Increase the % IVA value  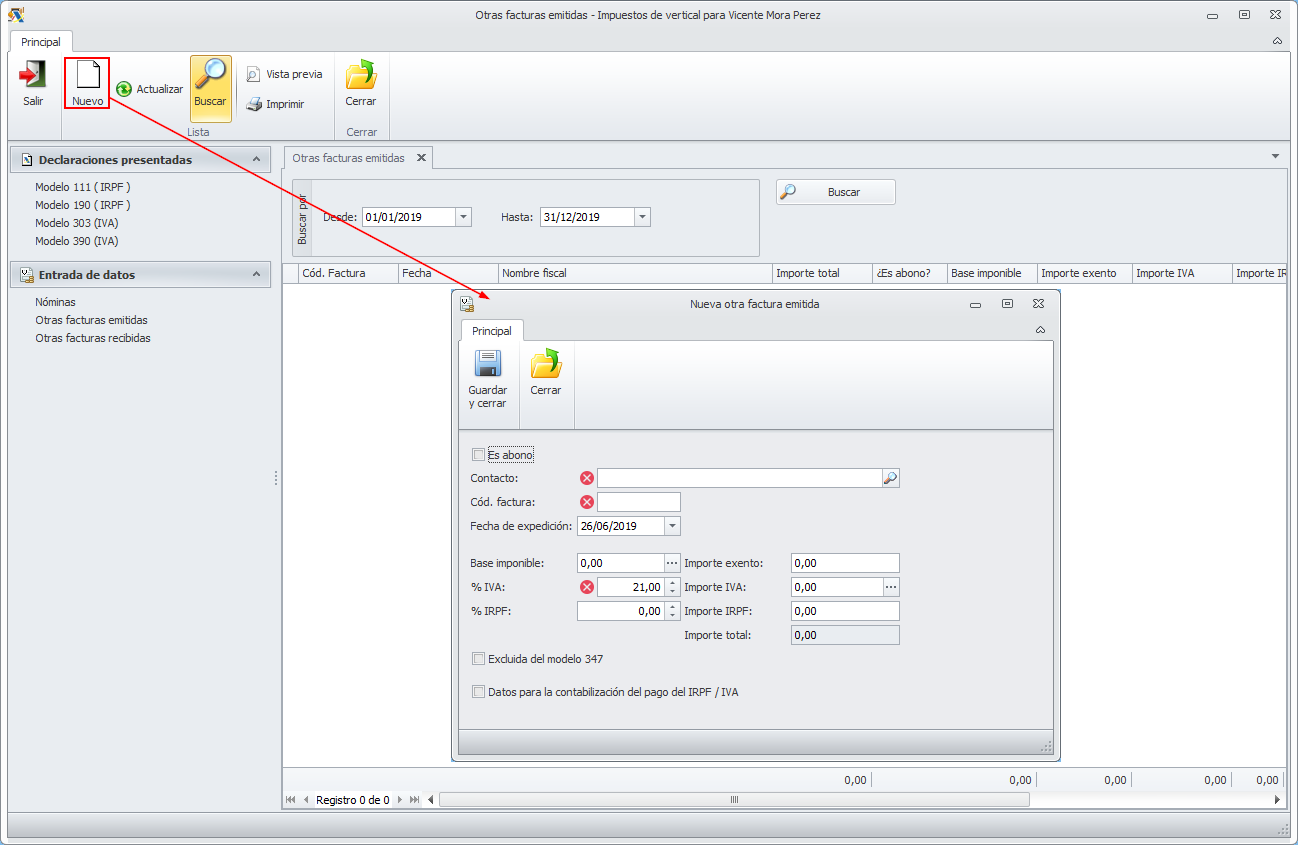(673, 583)
